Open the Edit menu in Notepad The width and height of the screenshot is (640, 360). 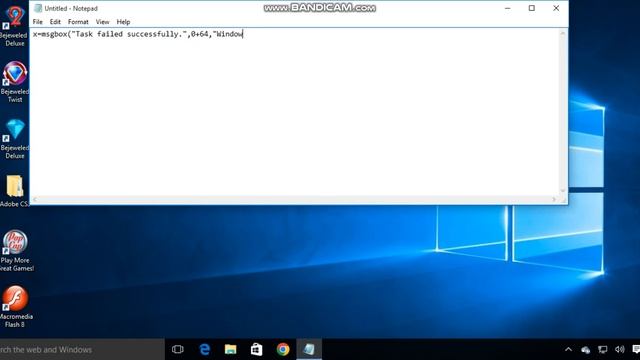pyautogui.click(x=55, y=22)
